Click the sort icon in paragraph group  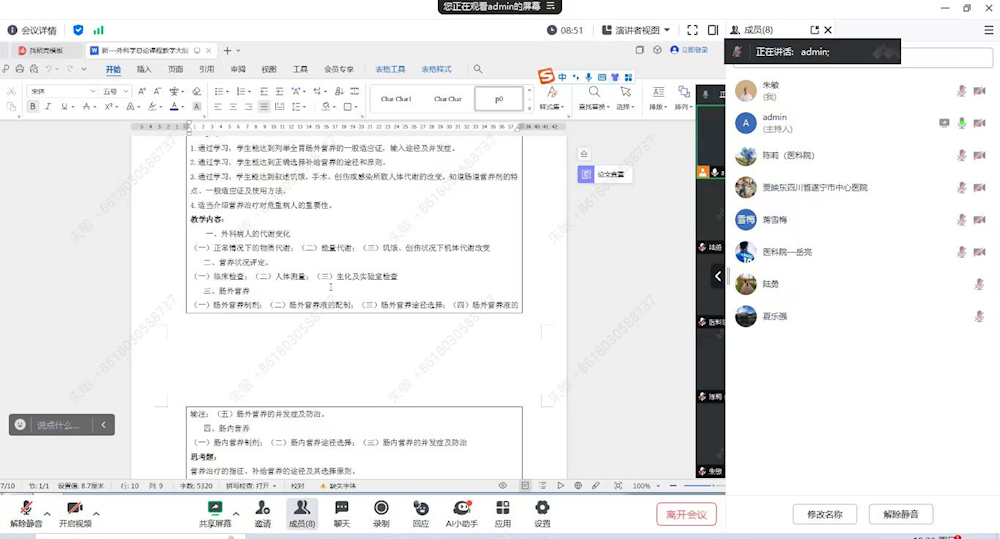click(x=339, y=91)
